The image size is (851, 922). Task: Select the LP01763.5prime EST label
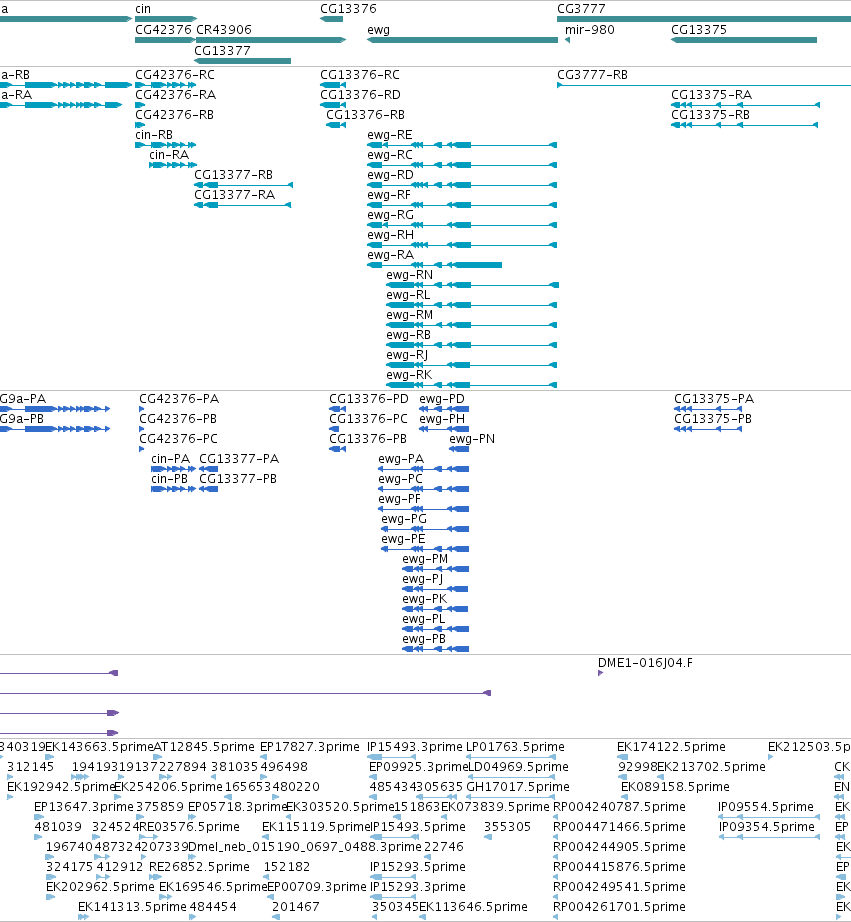tap(515, 747)
